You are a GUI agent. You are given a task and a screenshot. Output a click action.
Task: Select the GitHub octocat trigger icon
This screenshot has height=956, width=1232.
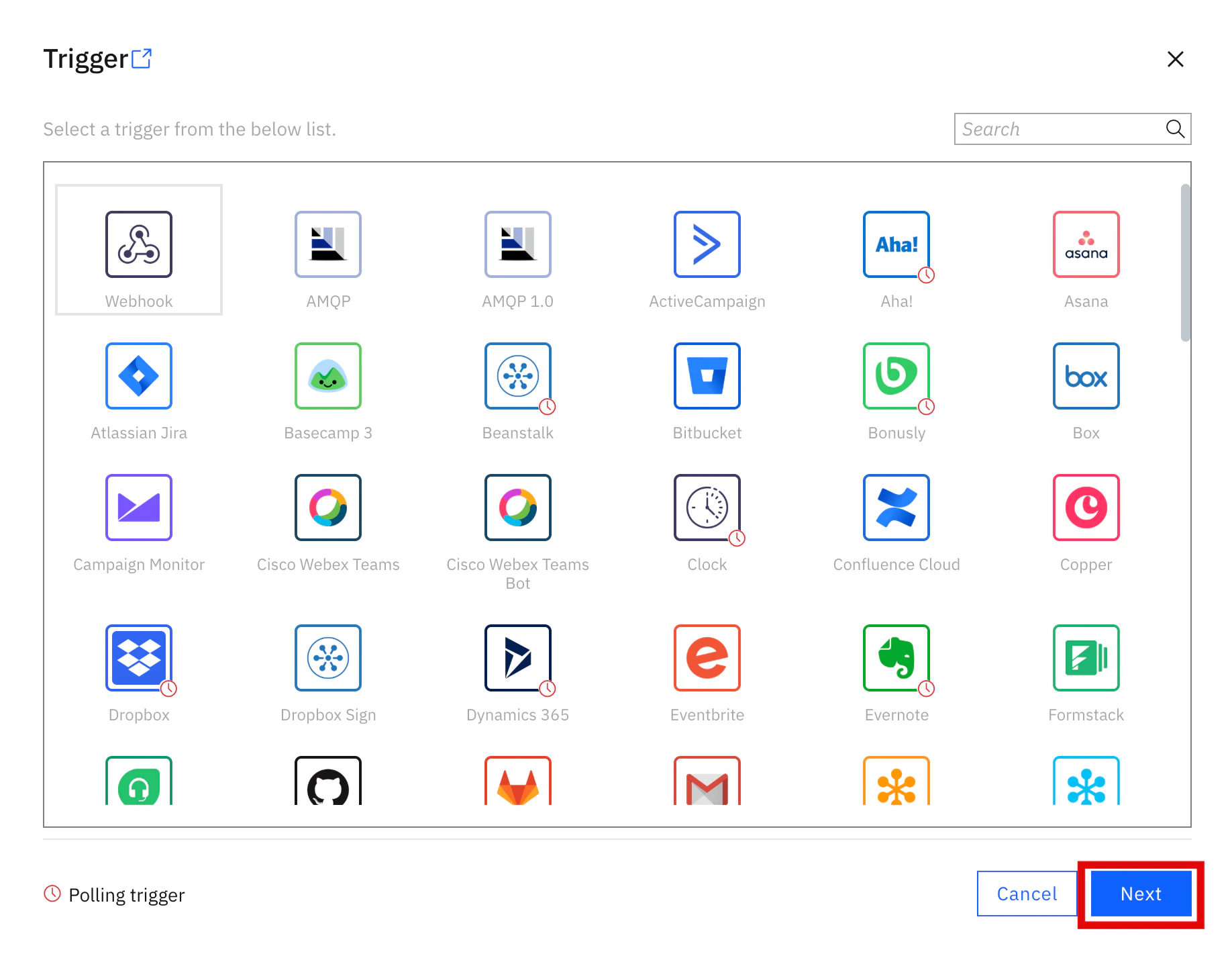(x=328, y=781)
